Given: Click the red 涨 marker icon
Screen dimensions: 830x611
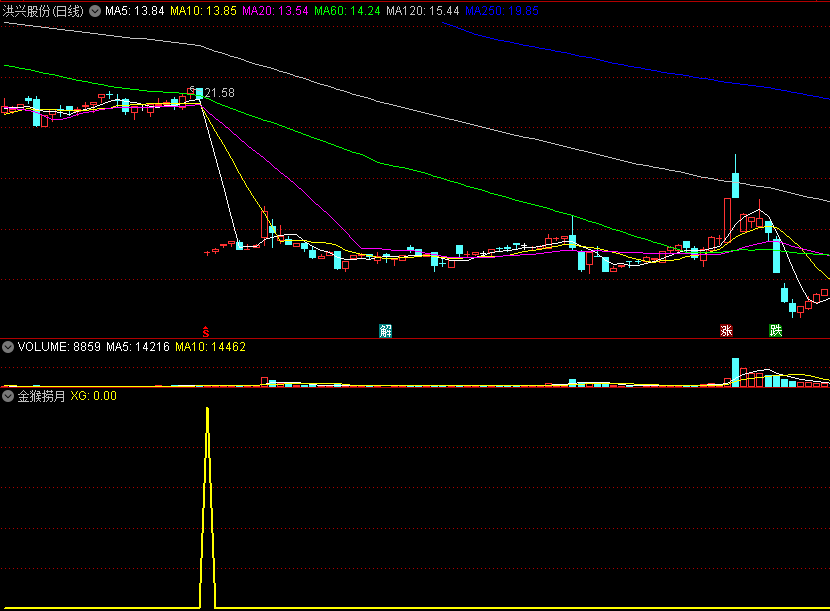Looking at the screenshot, I should (726, 331).
